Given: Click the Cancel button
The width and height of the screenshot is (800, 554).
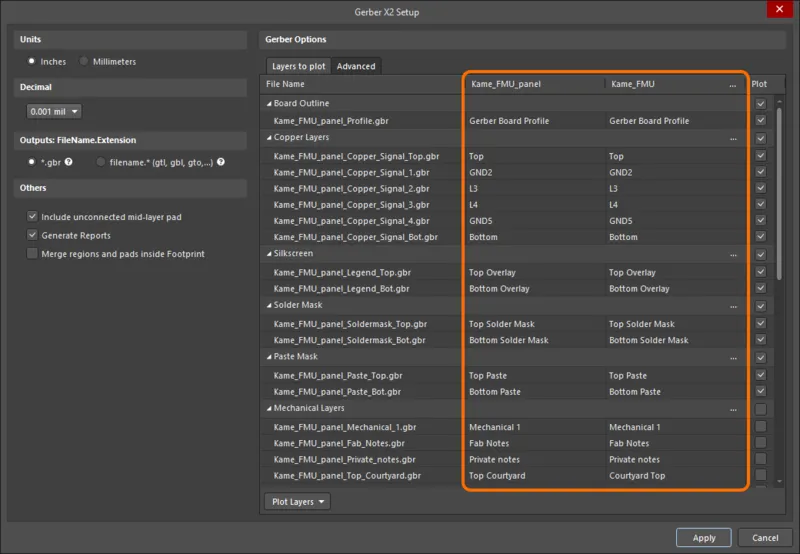Looking at the screenshot, I should [765, 538].
